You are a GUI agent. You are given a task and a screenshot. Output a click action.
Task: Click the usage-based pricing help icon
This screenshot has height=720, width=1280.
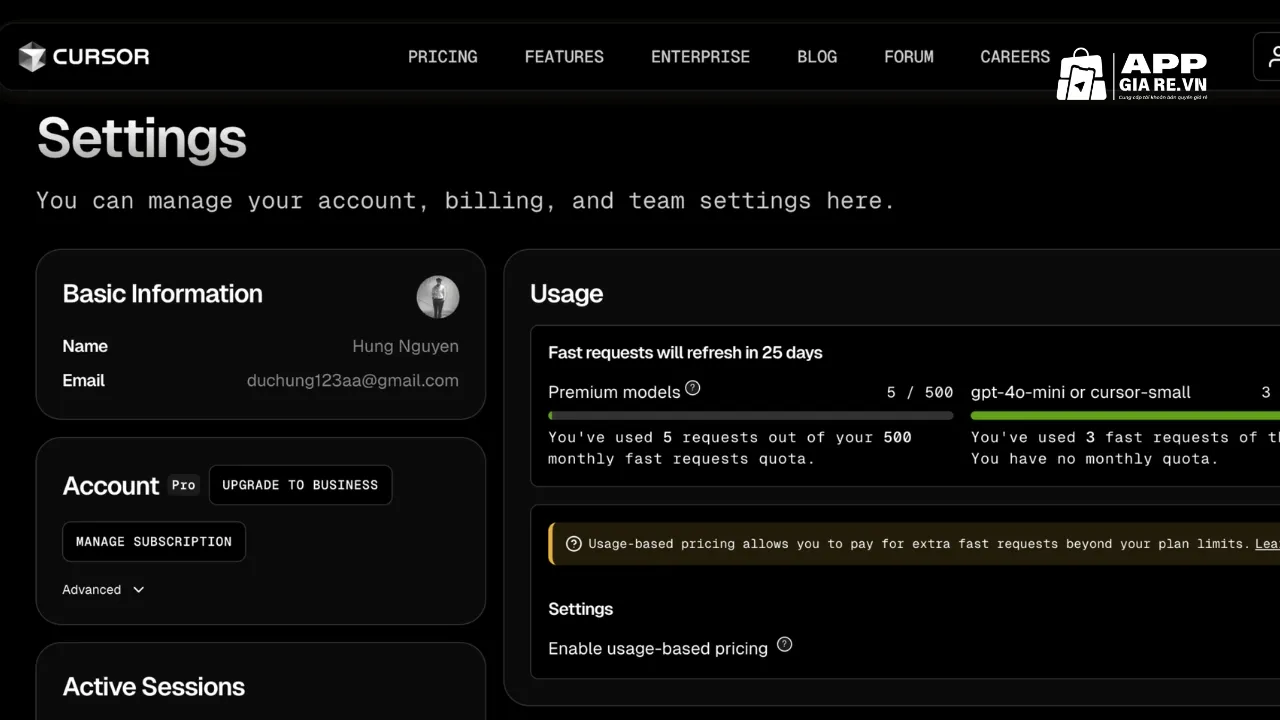784,645
